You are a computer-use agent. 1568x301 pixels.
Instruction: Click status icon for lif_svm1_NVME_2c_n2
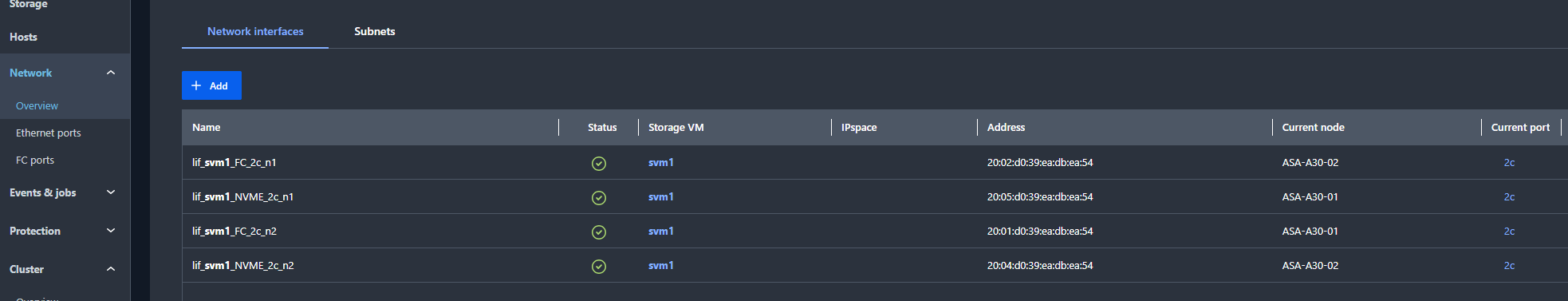pos(599,266)
